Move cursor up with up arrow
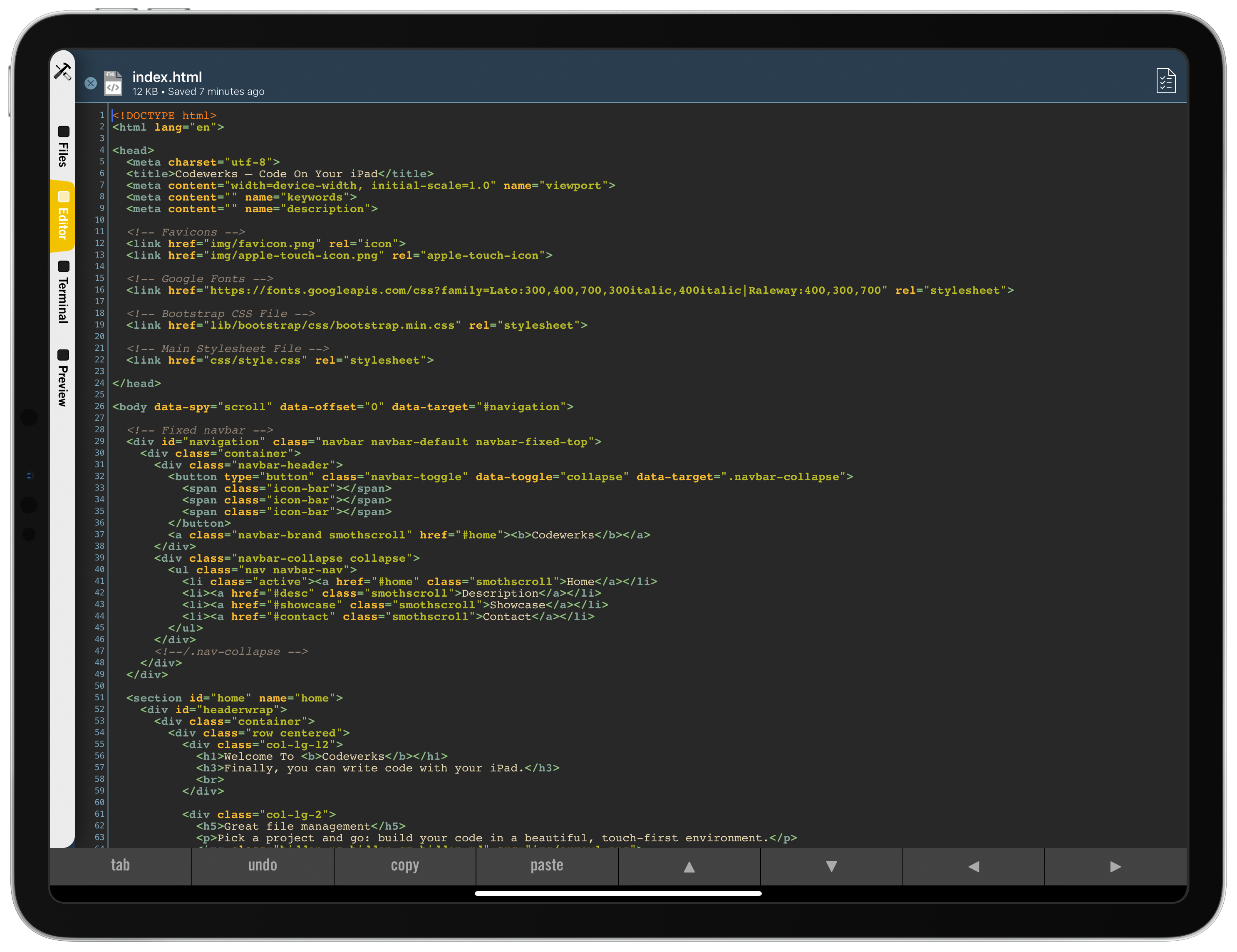1237x952 pixels. tap(689, 866)
